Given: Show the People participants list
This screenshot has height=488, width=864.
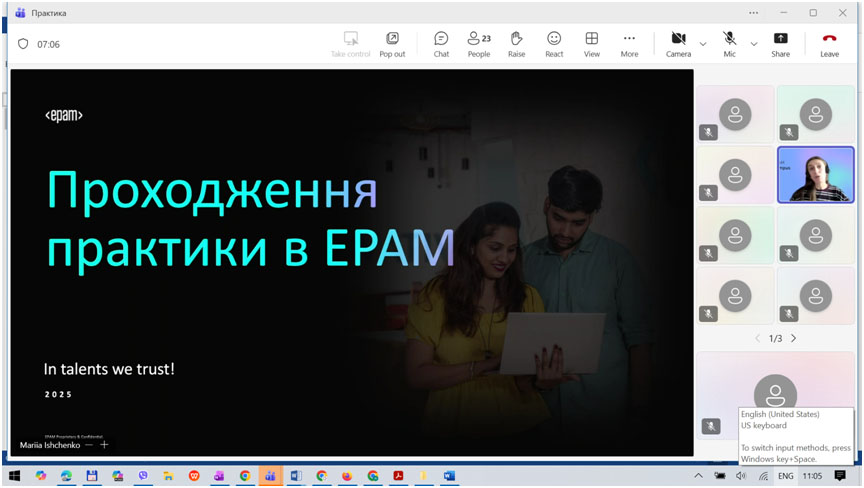Looking at the screenshot, I should (479, 43).
